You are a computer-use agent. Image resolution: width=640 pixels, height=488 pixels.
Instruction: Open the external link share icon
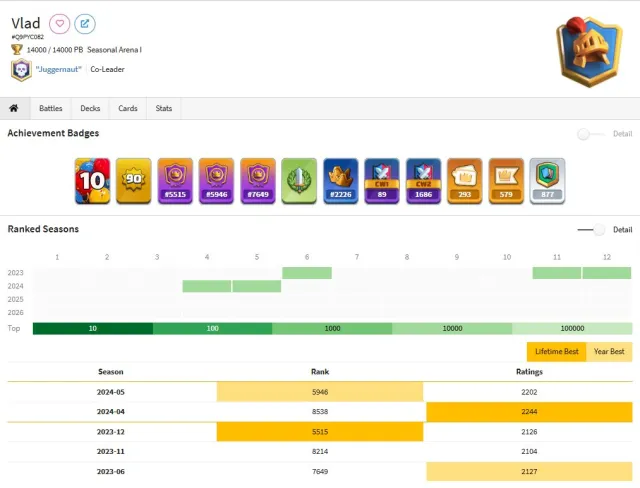85,24
